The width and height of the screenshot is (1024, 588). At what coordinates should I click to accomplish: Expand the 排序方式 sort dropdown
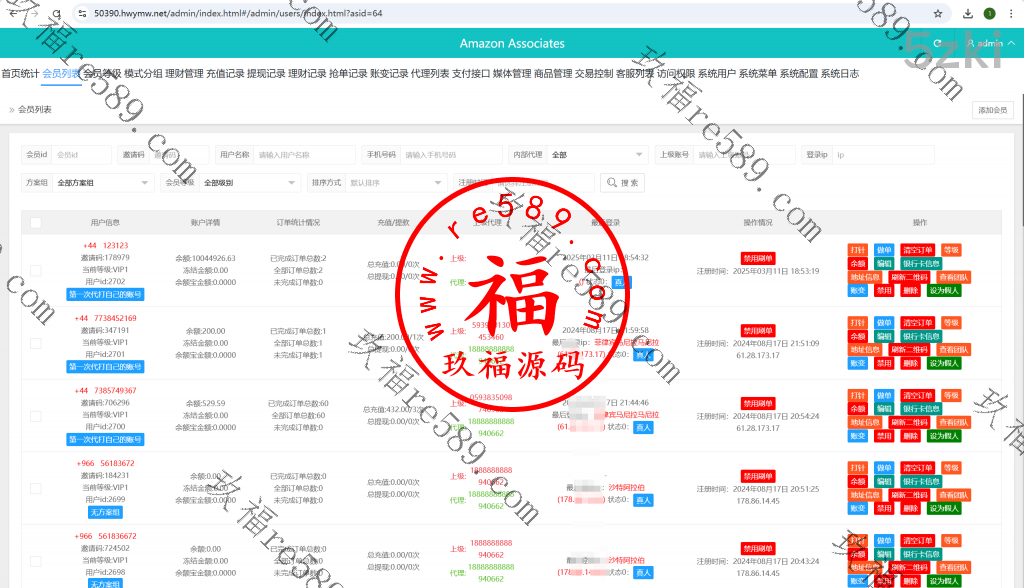(393, 183)
